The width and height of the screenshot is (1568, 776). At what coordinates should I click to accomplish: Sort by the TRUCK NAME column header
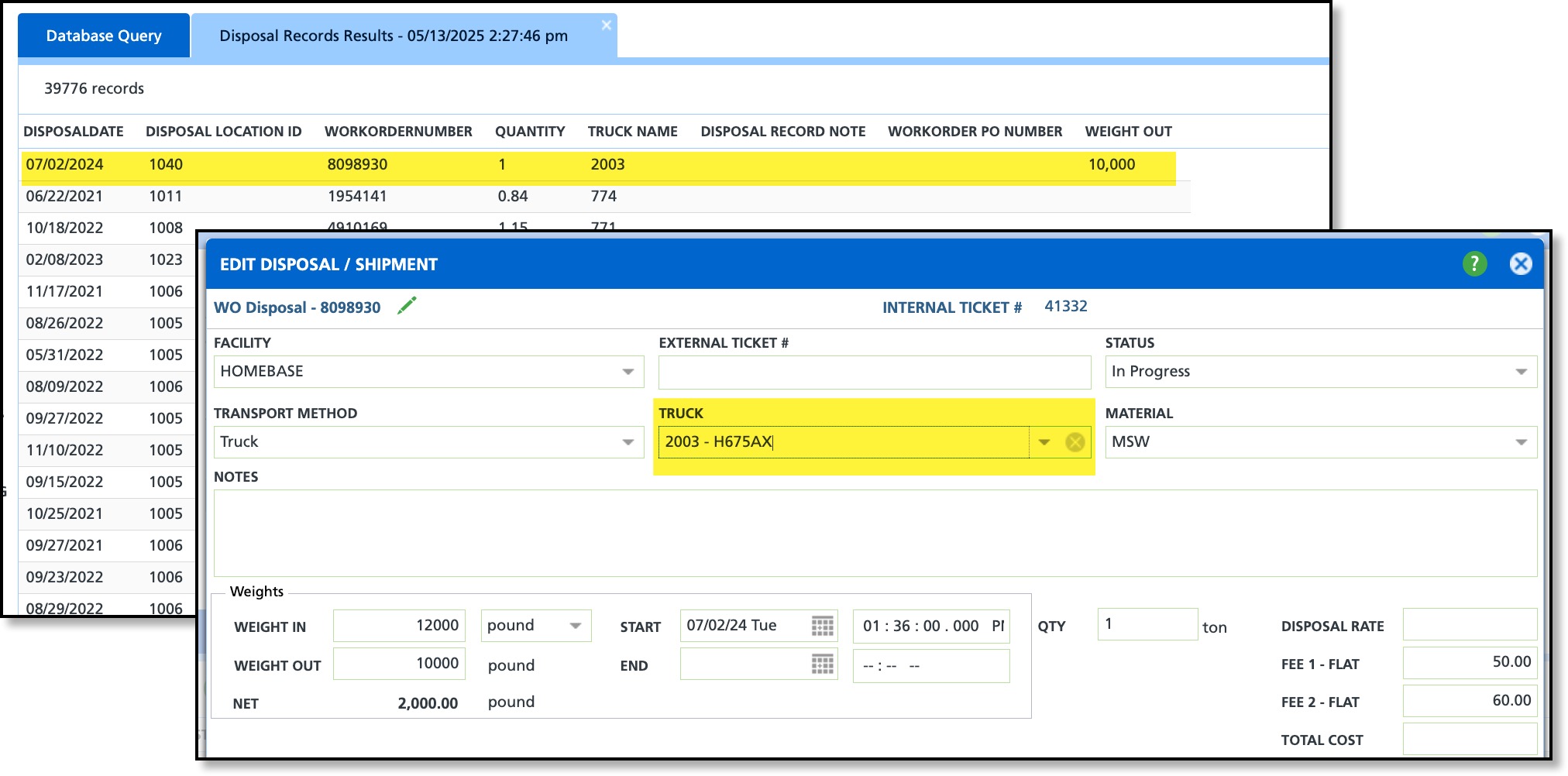point(632,132)
